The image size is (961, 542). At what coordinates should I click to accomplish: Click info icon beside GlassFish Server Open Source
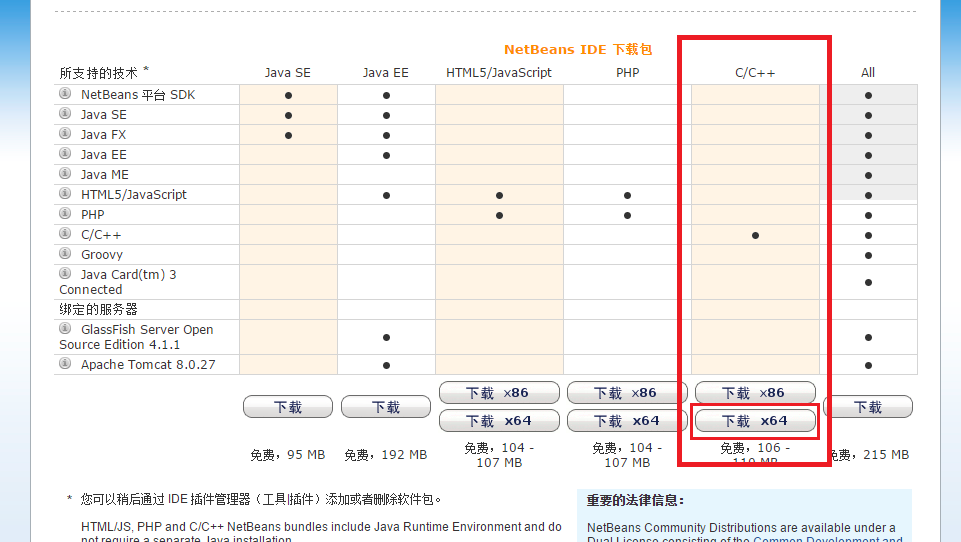coord(65,329)
